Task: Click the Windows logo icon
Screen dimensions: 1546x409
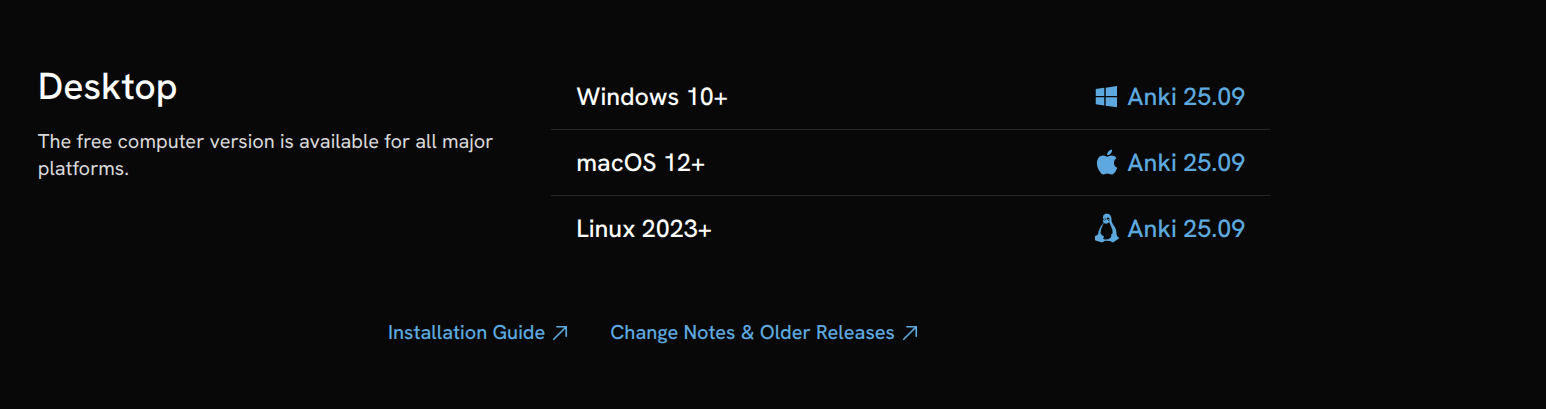Action: [1106, 97]
